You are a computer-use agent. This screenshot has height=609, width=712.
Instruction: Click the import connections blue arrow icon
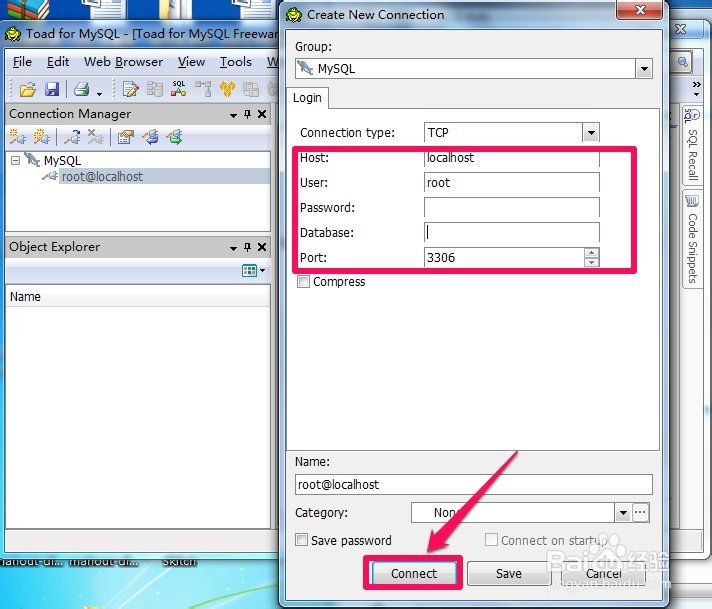click(x=150, y=137)
